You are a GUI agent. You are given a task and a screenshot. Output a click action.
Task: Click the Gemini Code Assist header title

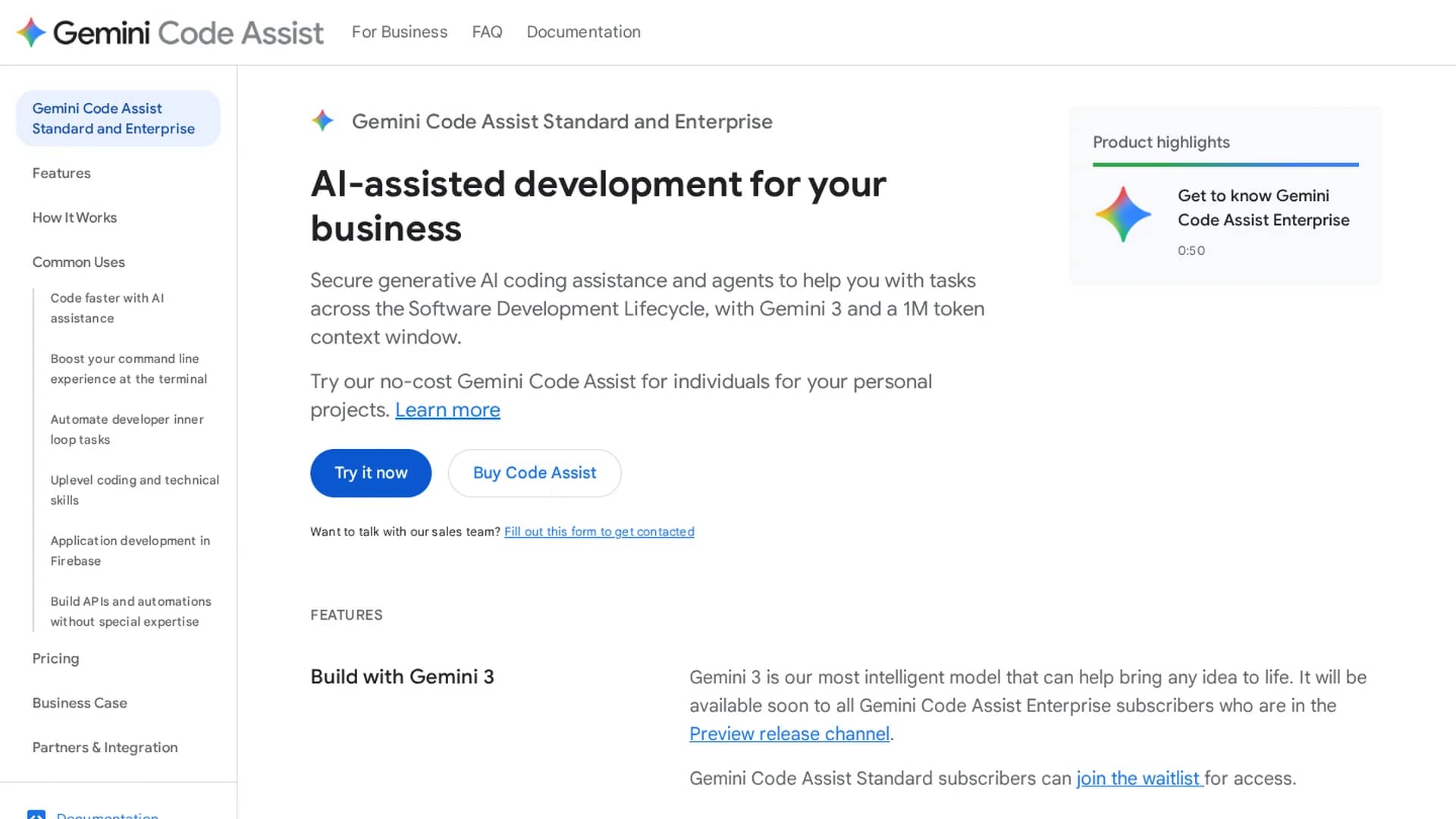coord(188,33)
